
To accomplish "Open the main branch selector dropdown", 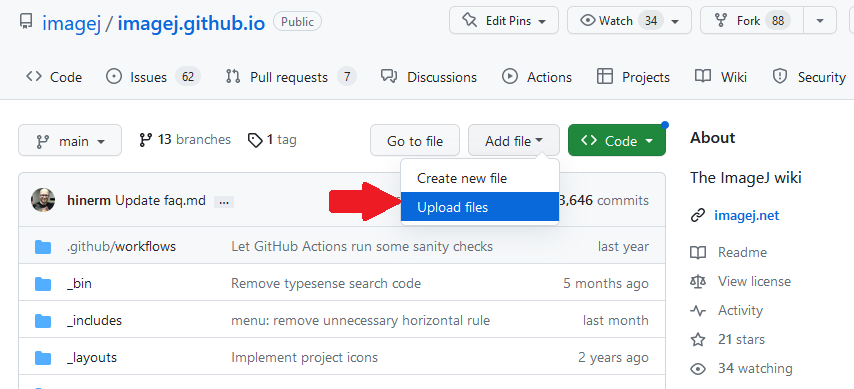I will [70, 141].
